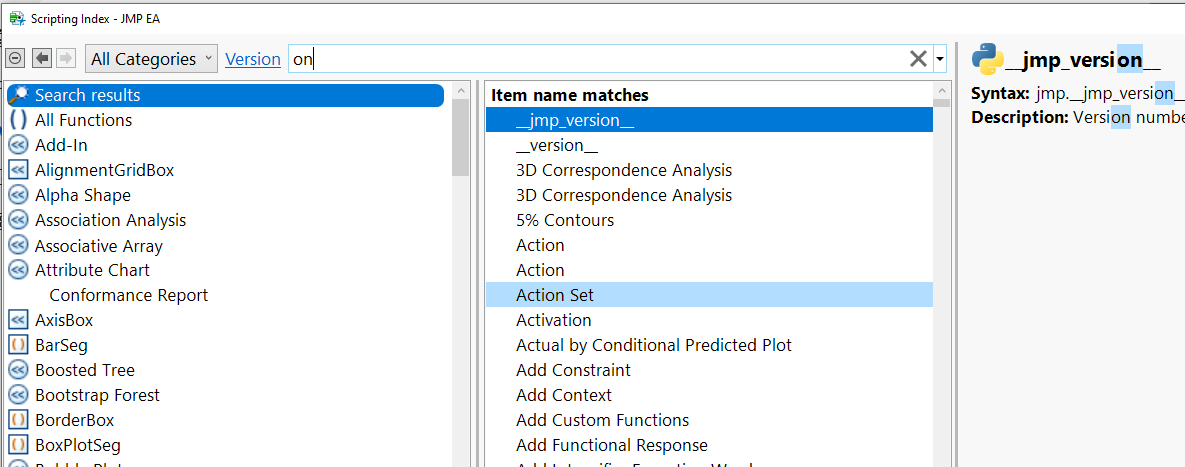Go back with the left arrow button
This screenshot has height=467, width=1185.
pos(41,59)
